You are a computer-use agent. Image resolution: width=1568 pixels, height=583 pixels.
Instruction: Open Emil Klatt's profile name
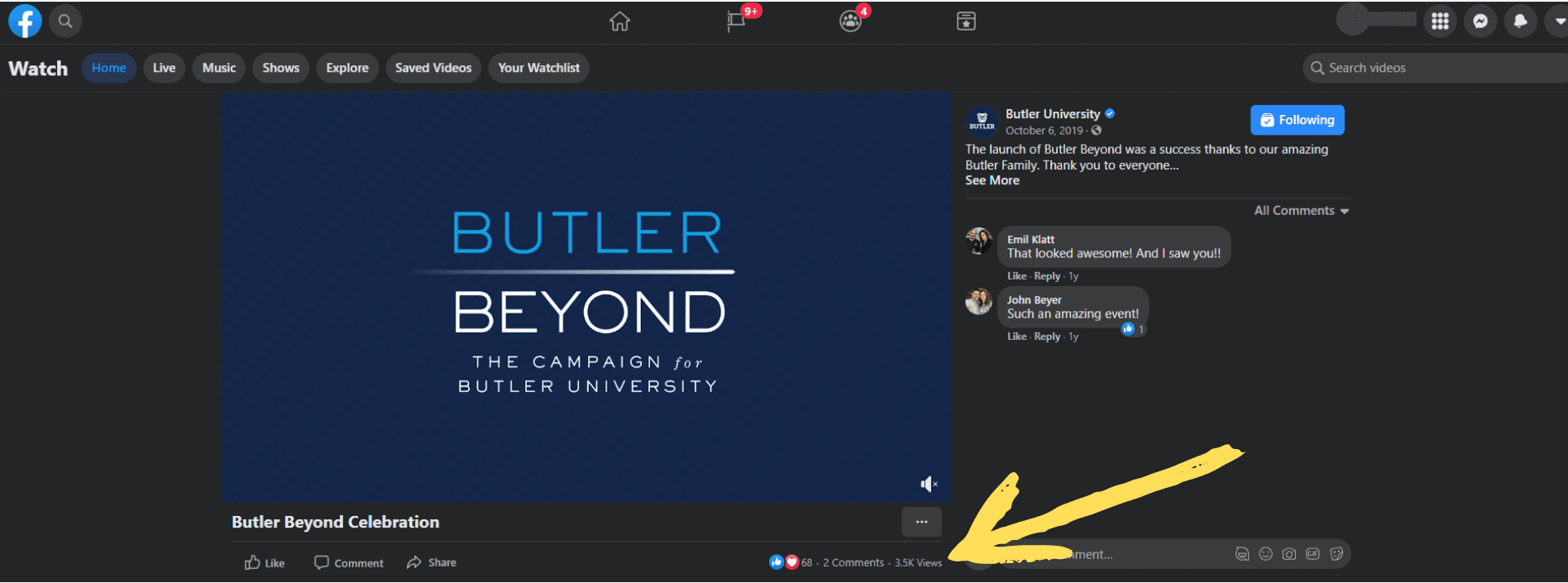[x=1030, y=239]
